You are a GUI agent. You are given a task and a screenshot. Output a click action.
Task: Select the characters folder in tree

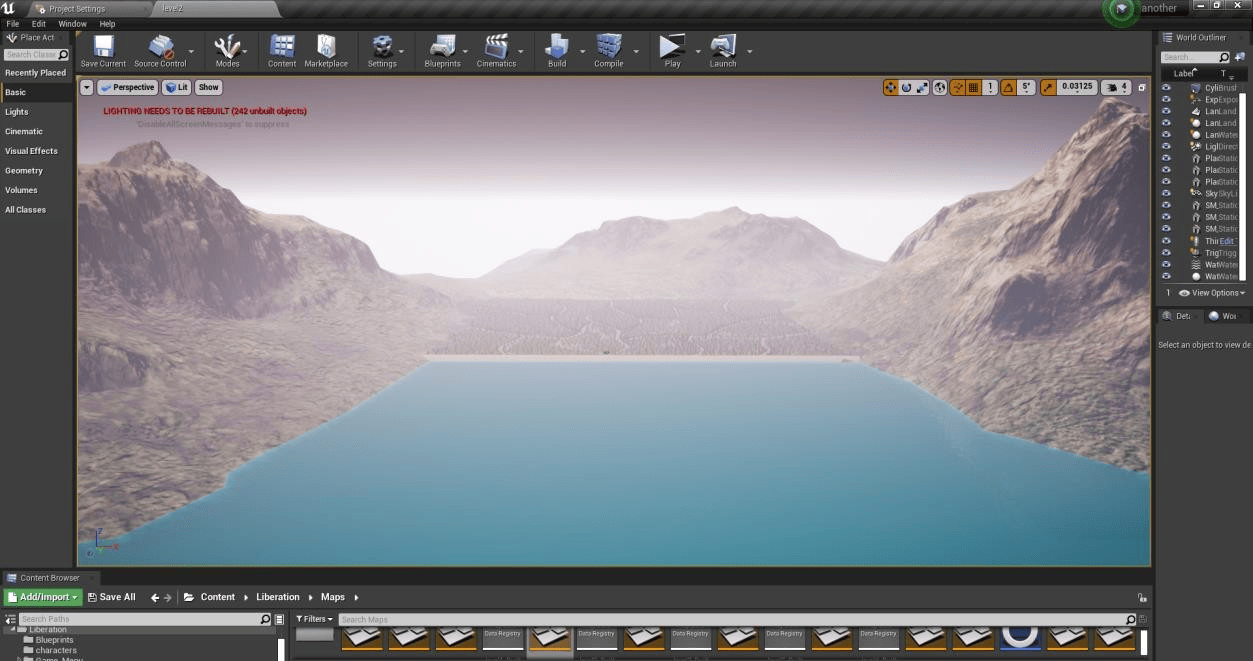(56, 650)
